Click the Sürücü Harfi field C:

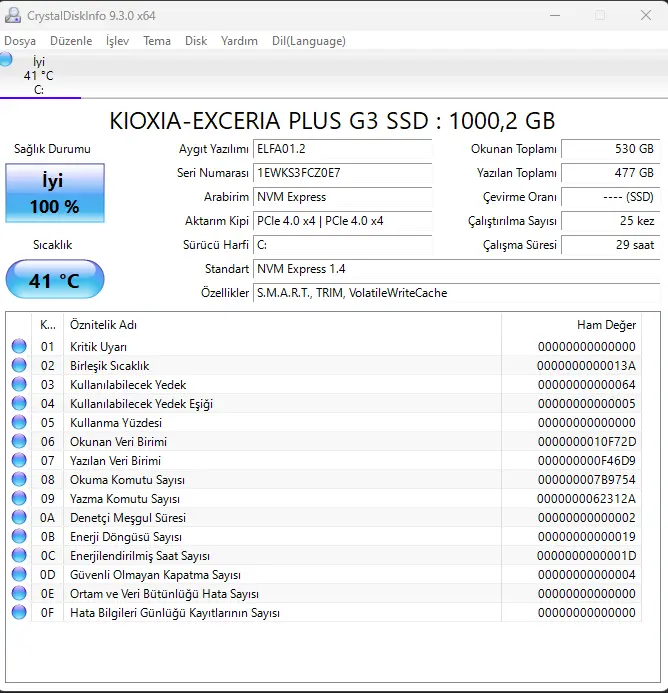tap(343, 245)
